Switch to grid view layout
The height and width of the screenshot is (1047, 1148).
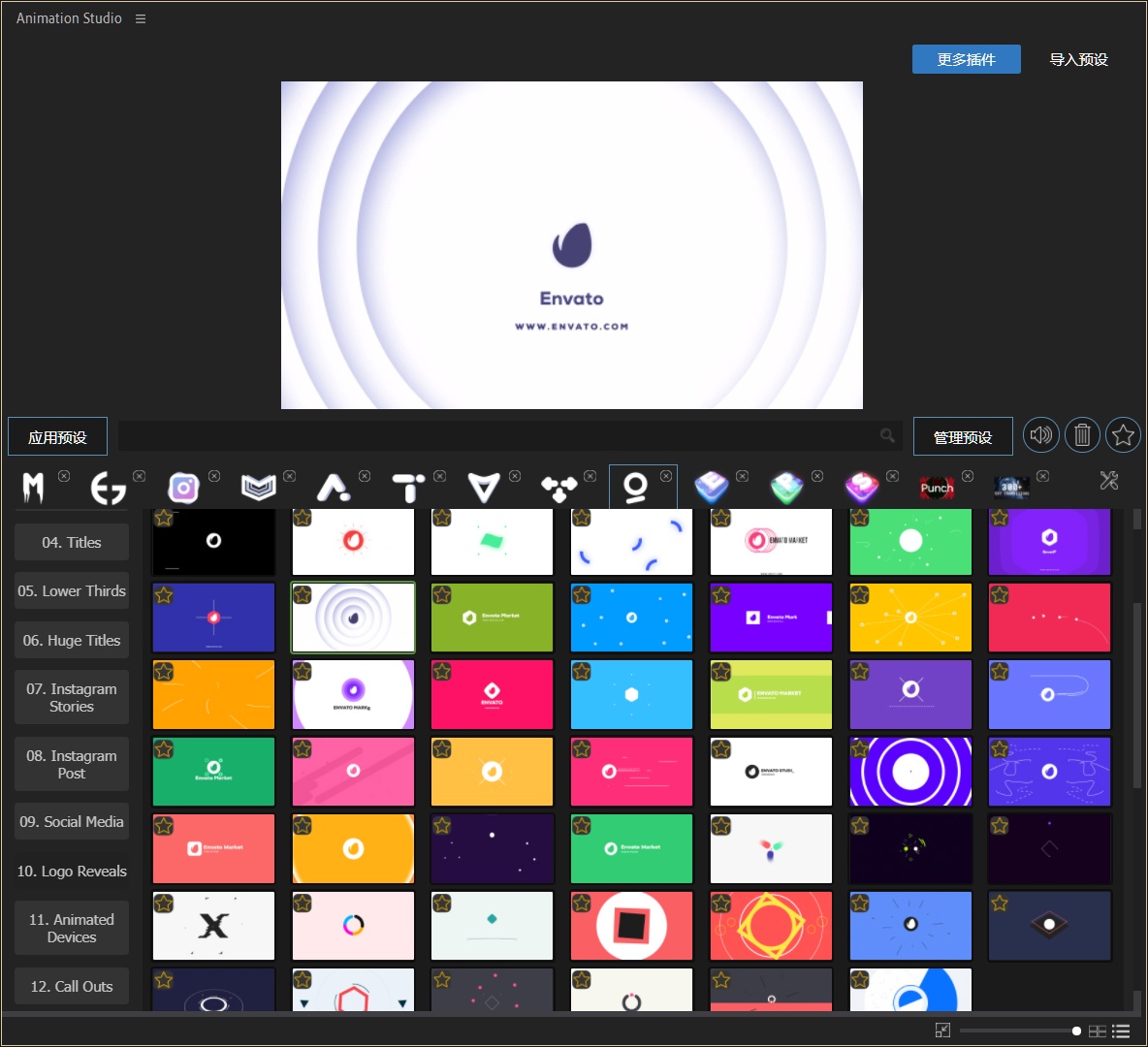(1098, 1031)
